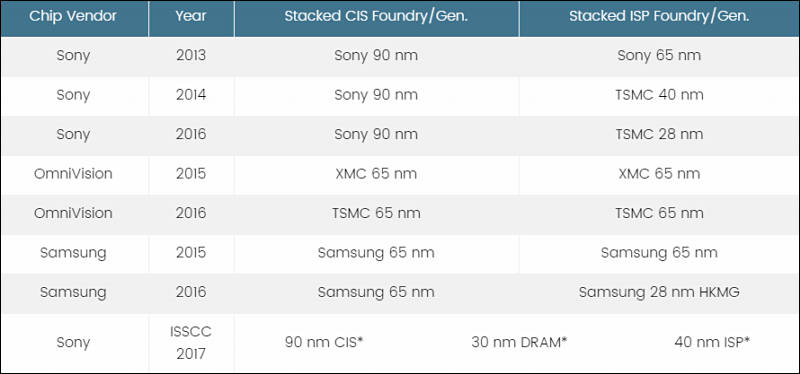Screen dimensions: 800x374
Task: Select the 90 nm CIS* entry
Action: tap(324, 342)
